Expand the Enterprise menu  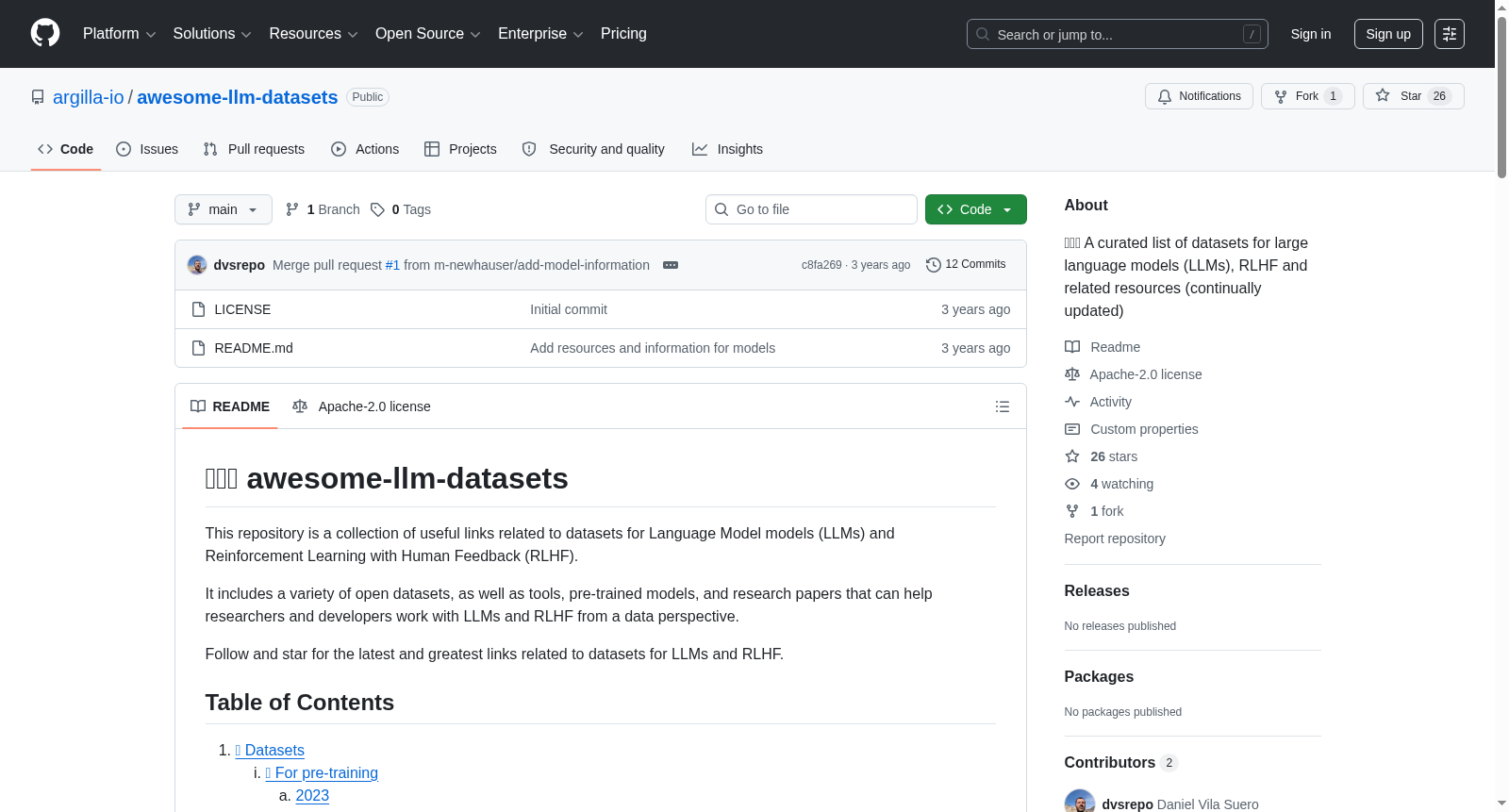[540, 34]
